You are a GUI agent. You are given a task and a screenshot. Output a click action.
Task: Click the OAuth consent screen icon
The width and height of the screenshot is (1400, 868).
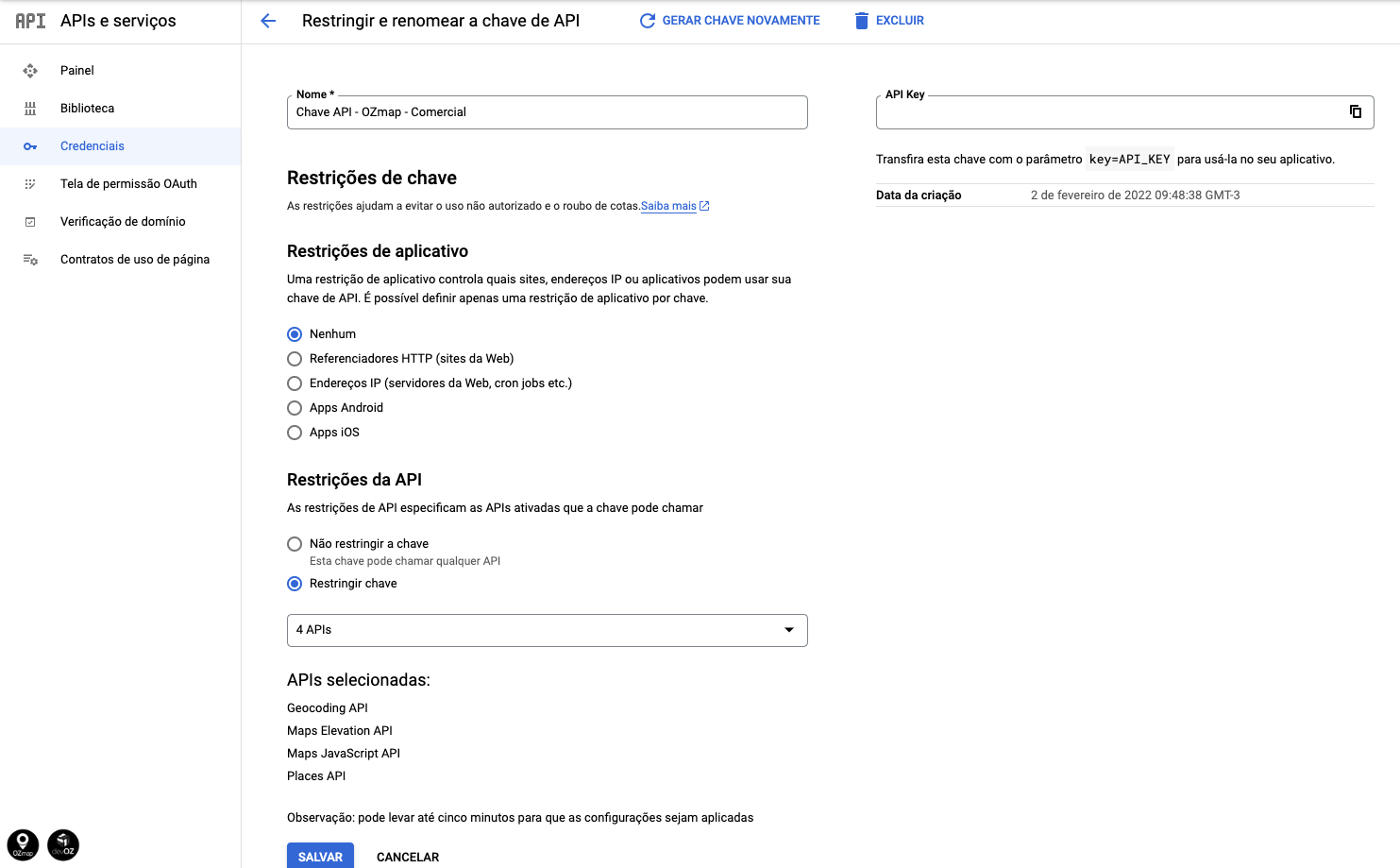(30, 184)
